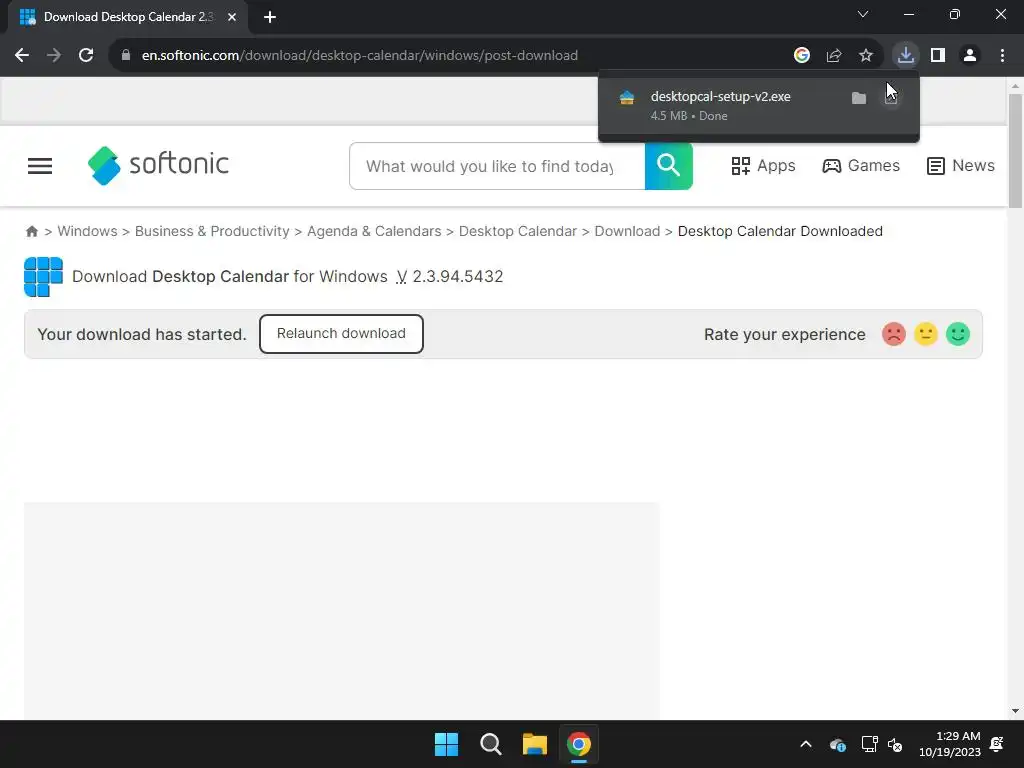Reload the current page

86,56
